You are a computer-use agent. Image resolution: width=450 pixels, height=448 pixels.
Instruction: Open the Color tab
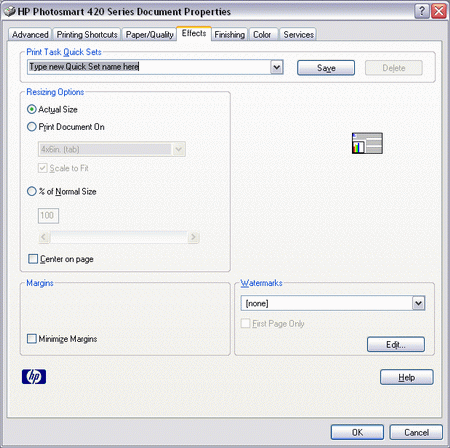pos(262,35)
